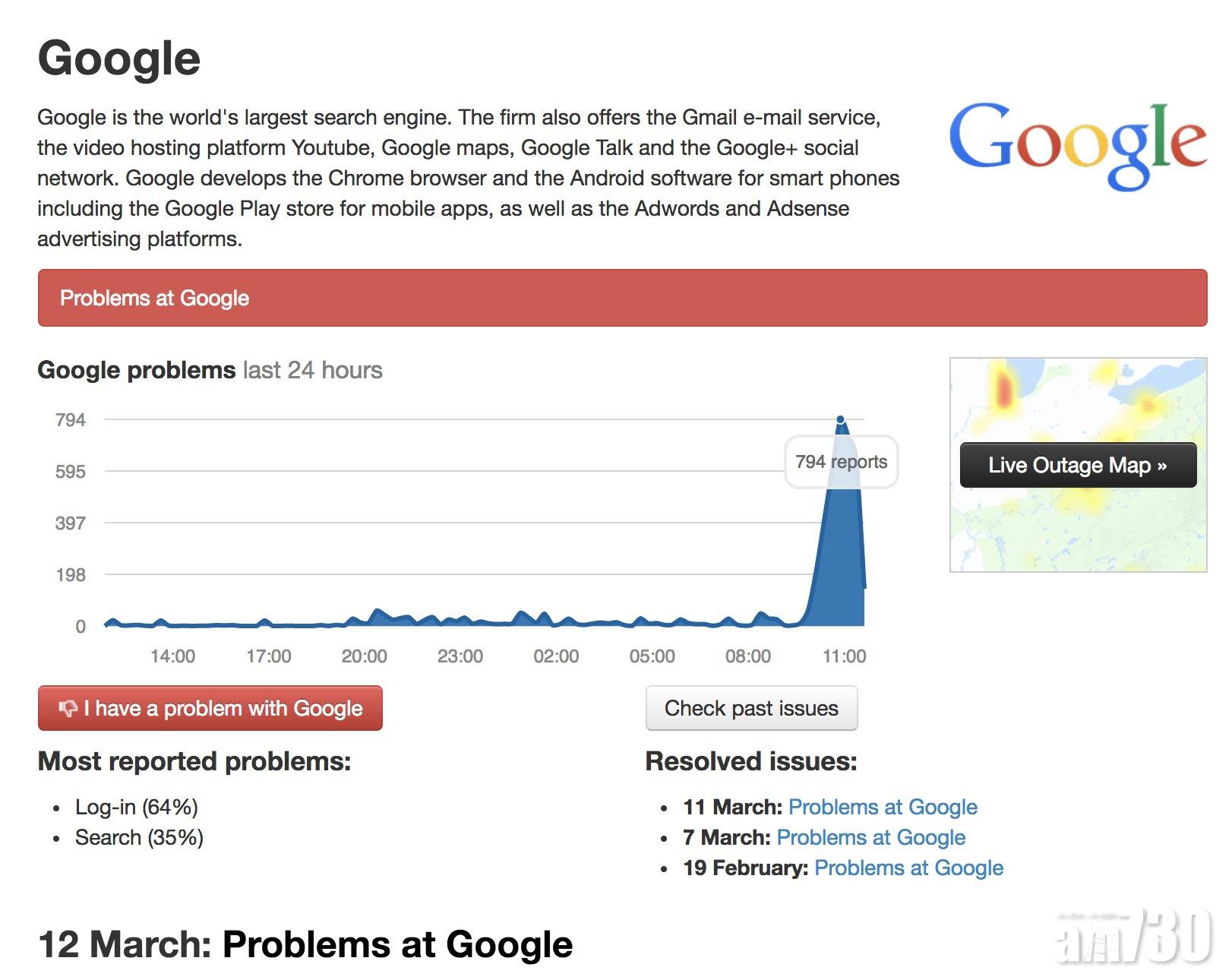Click the Google problems last 24 hours heading
The image size is (1232, 980).
click(x=210, y=370)
